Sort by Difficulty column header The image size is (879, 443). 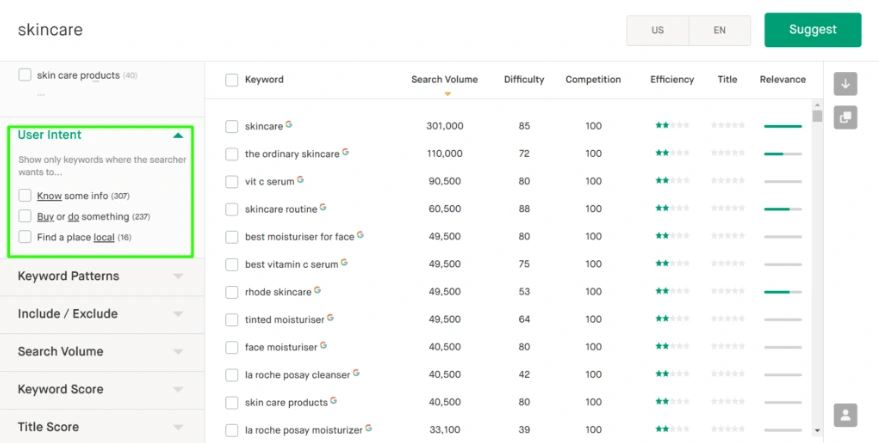pos(524,80)
